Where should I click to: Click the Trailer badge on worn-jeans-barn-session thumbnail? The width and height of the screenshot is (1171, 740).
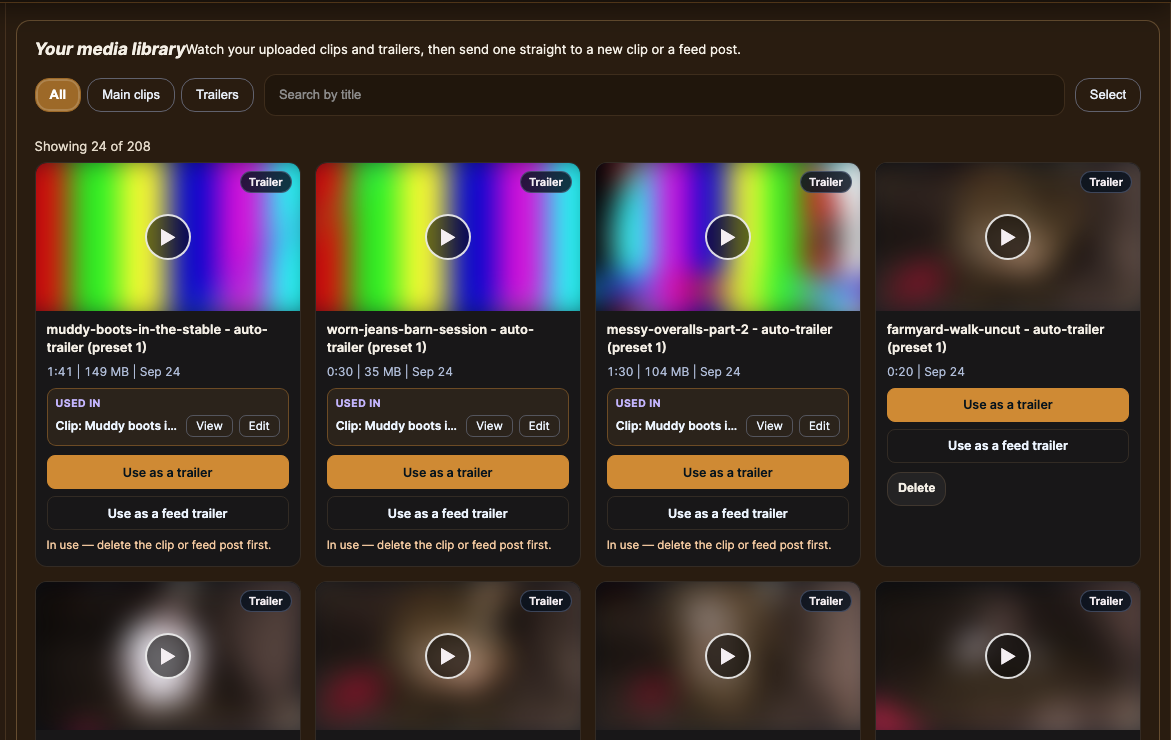pyautogui.click(x=546, y=182)
